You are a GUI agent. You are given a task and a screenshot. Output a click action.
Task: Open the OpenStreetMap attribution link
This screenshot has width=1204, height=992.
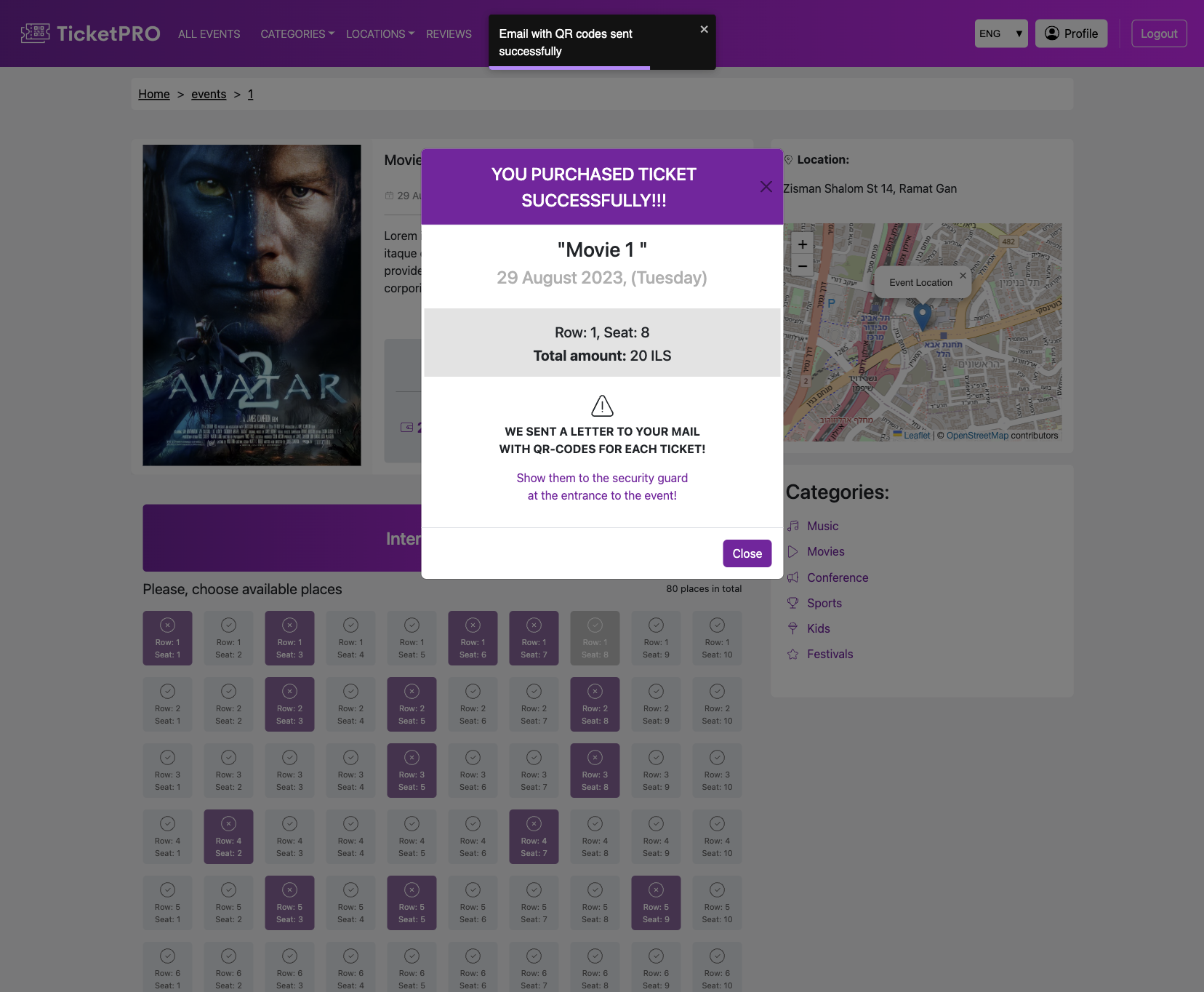coord(977,436)
